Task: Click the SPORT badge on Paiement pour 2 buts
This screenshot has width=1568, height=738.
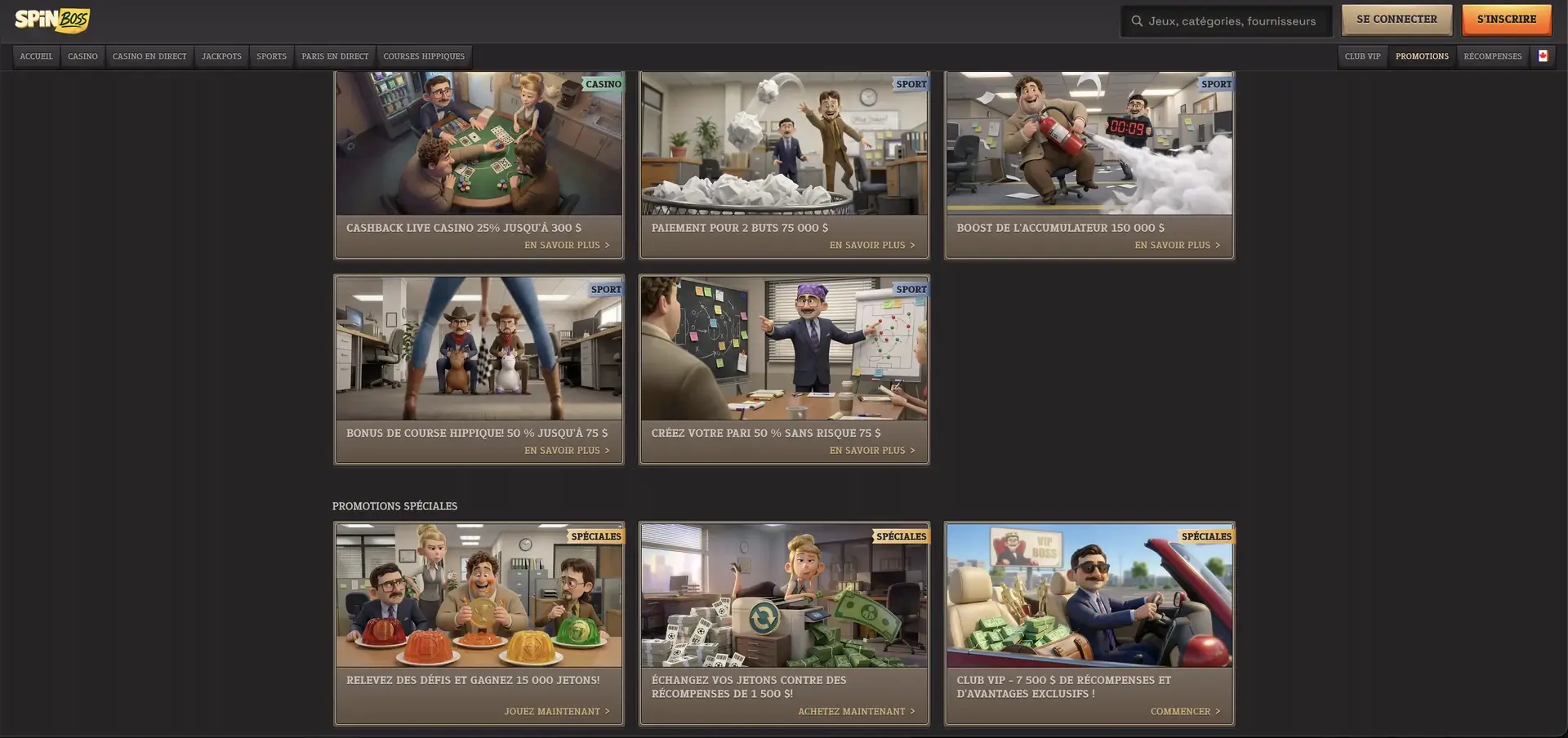Action: [911, 84]
